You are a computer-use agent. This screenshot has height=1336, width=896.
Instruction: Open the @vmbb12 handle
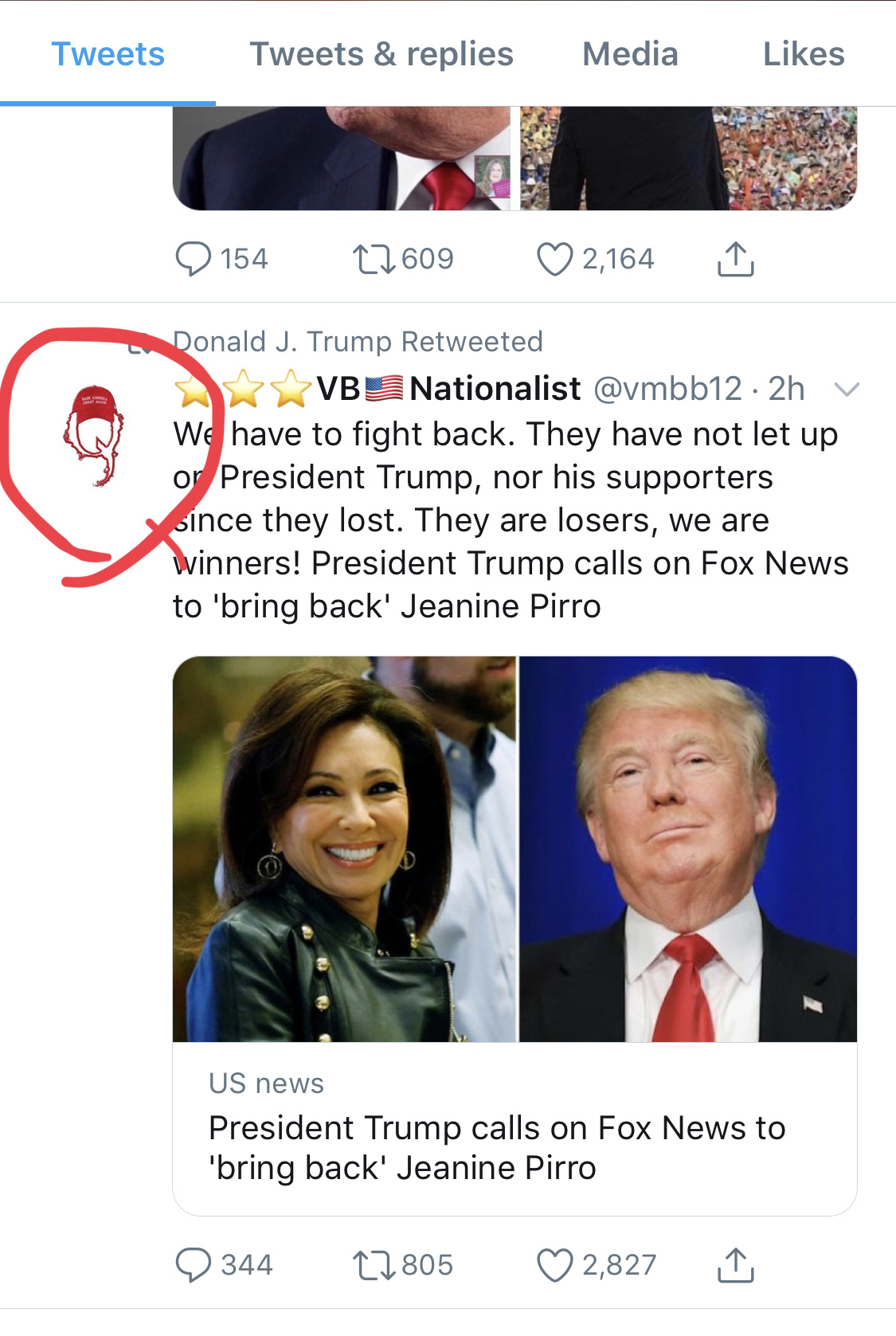(667, 389)
